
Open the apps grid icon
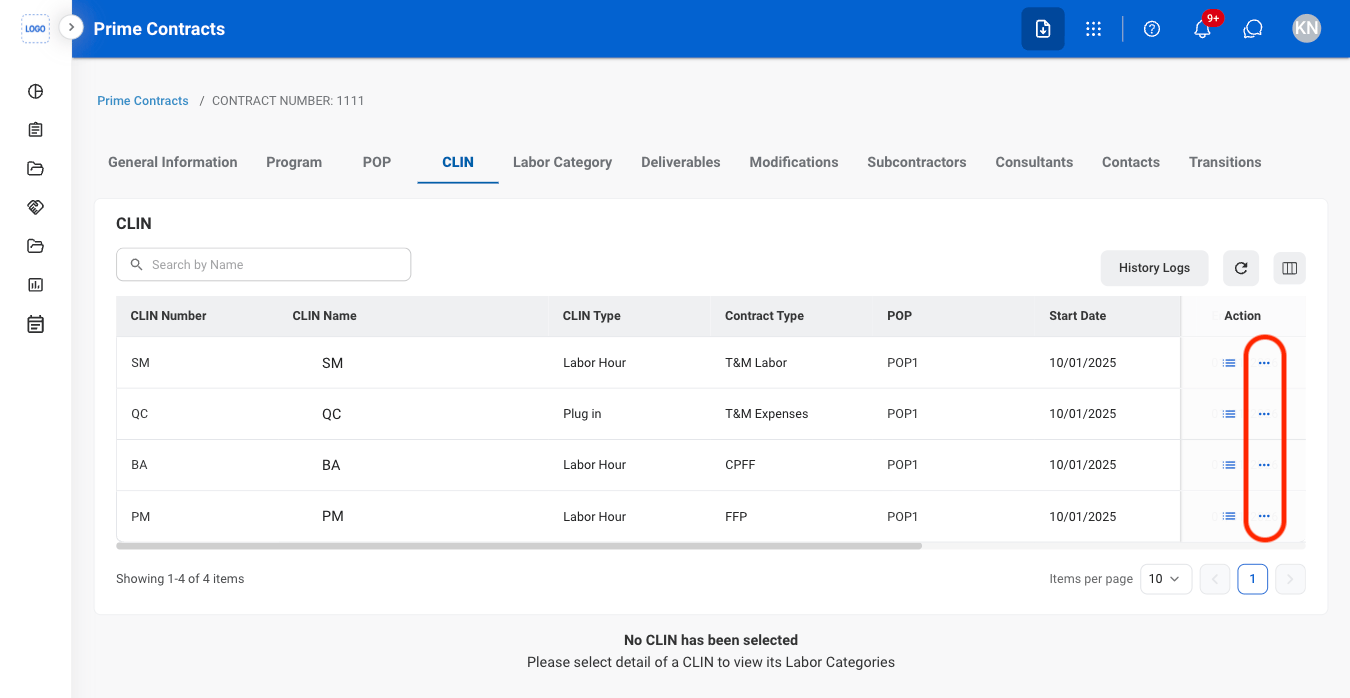click(1093, 29)
